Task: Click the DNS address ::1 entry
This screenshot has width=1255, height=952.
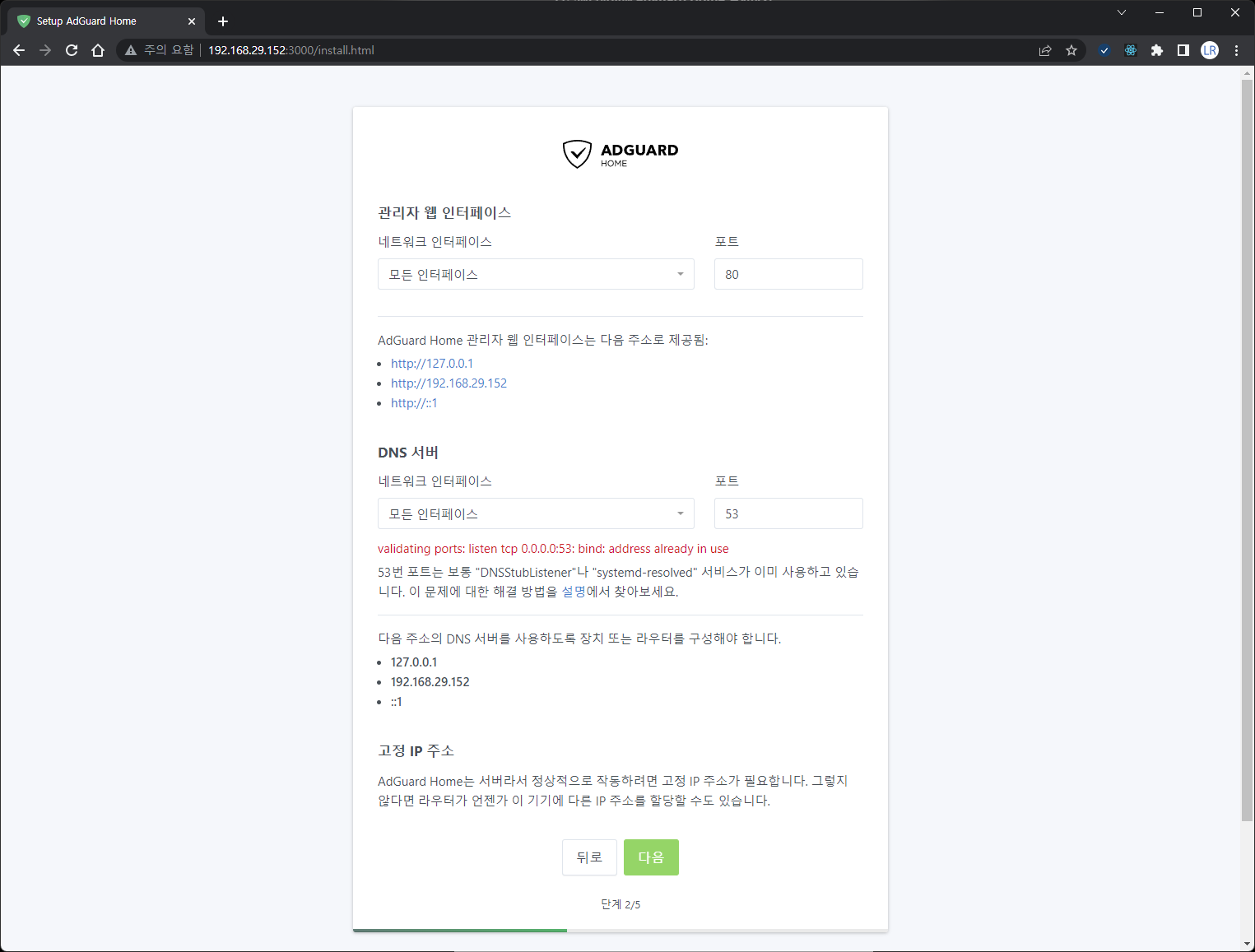Action: (x=397, y=702)
